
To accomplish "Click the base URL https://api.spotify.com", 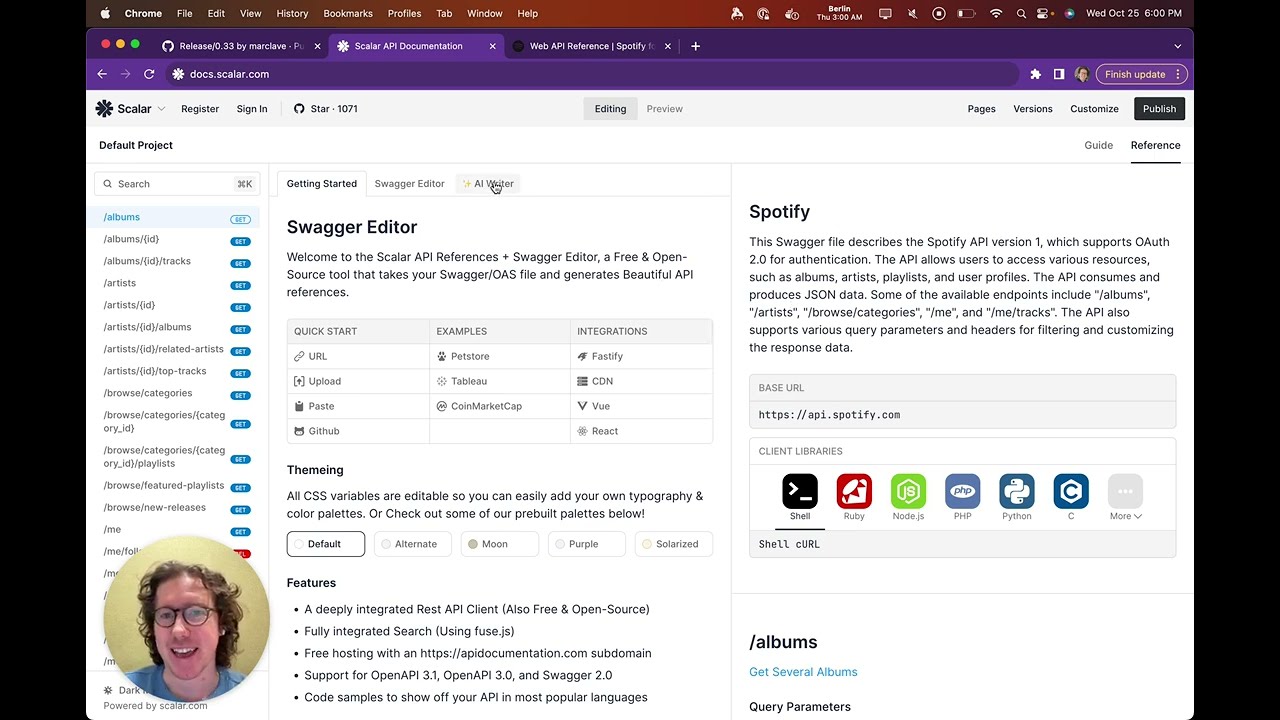I will pos(829,415).
